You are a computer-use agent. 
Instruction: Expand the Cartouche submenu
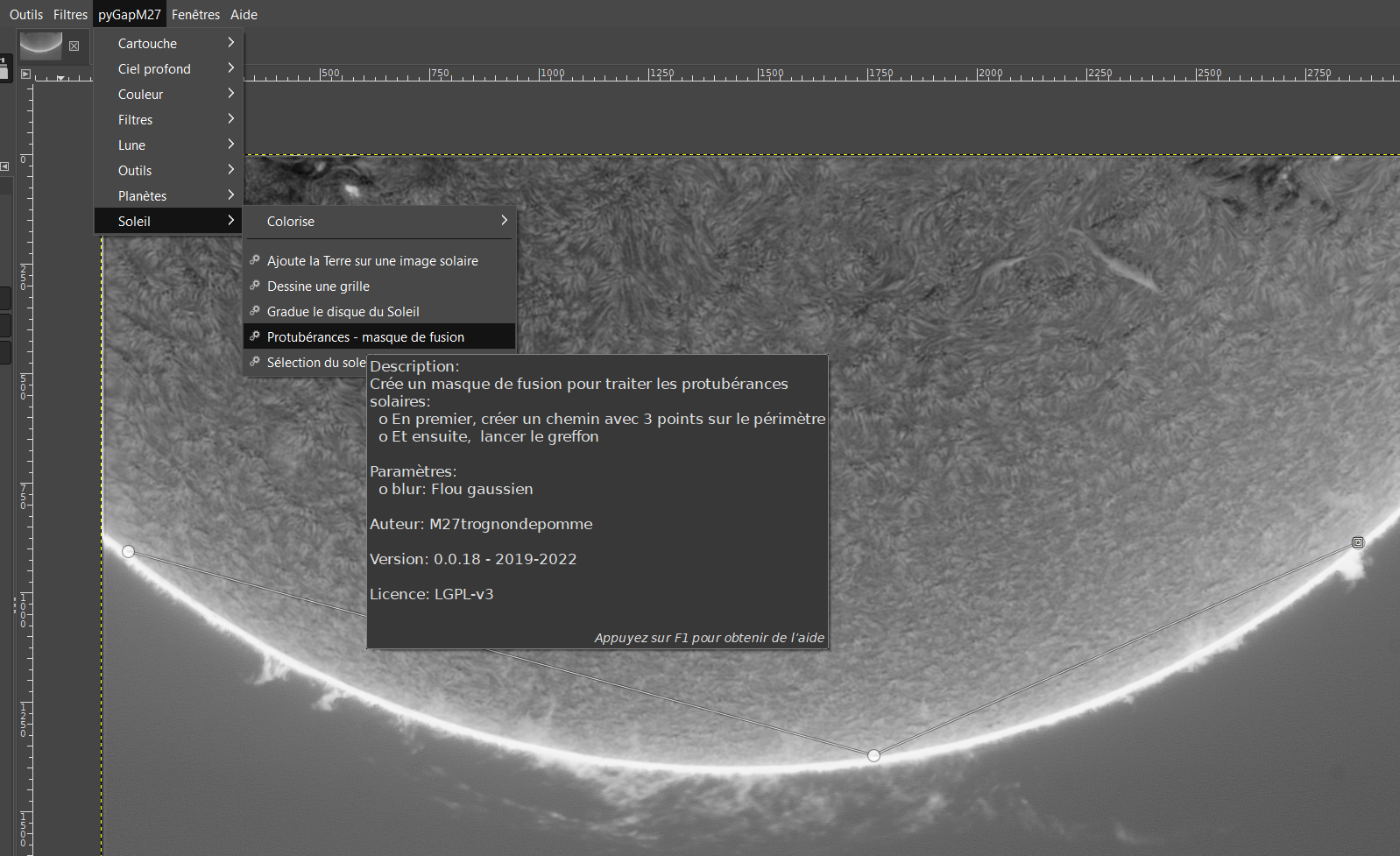(167, 43)
